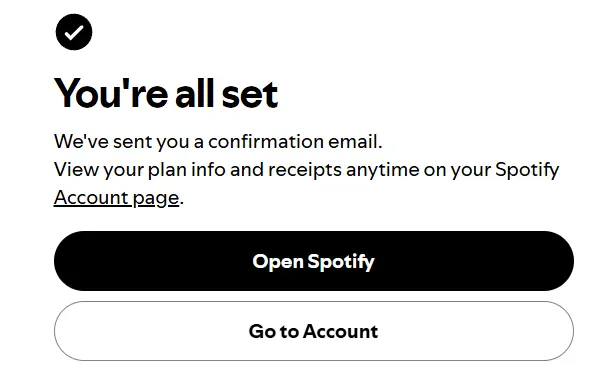Click the word "You're" in the heading
Image resolution: width=602 pixels, height=391 pixels.
pos(111,93)
